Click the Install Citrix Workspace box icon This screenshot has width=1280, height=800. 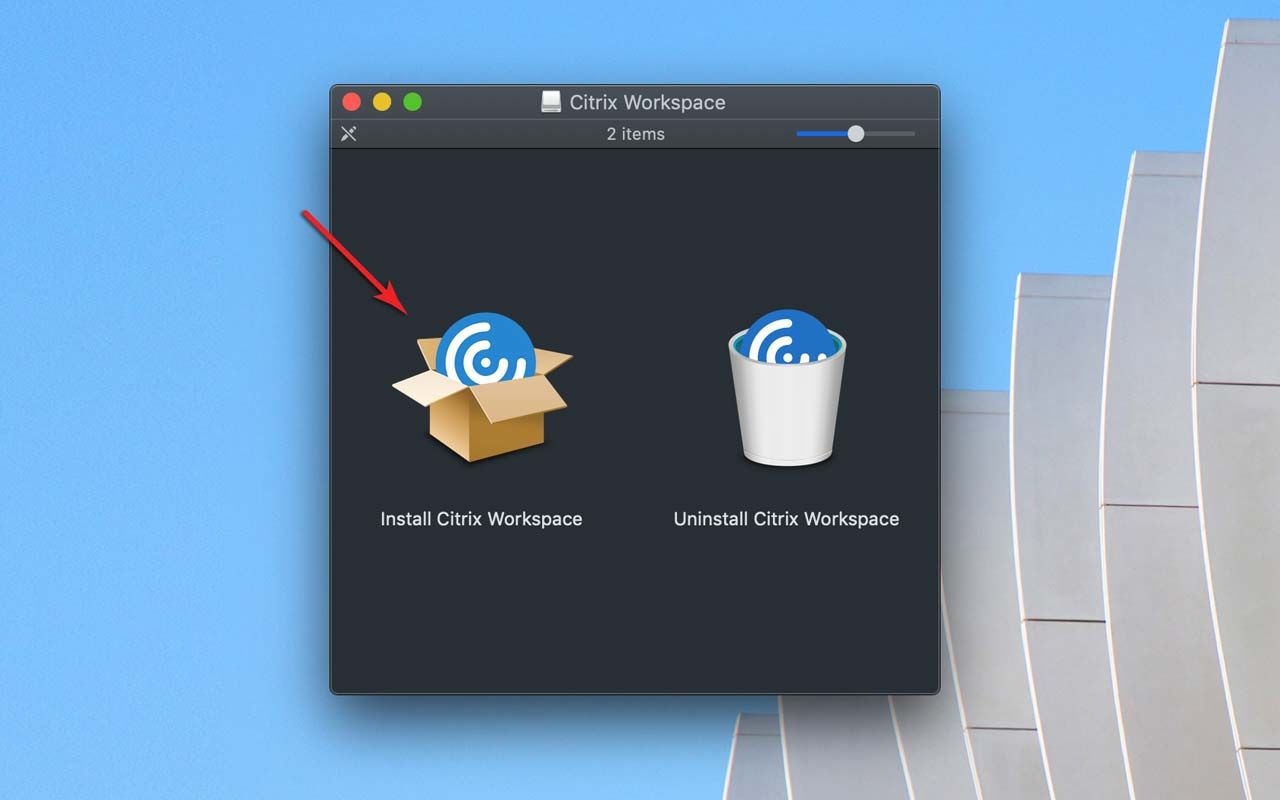click(482, 390)
